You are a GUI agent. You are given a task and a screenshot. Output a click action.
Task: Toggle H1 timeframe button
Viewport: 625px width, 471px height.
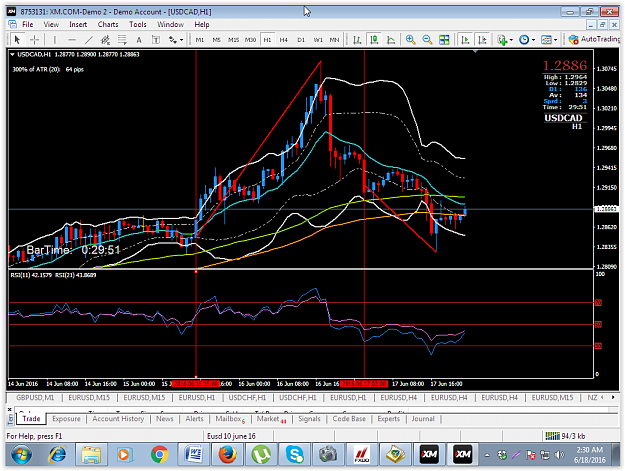267,39
